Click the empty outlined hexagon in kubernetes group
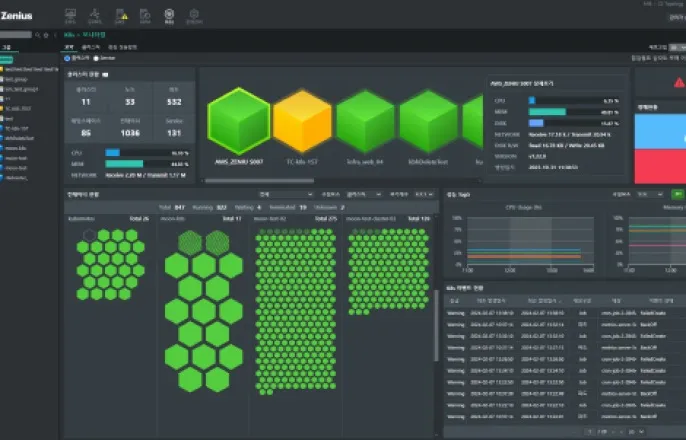This screenshot has height=440, width=686. click(89, 235)
